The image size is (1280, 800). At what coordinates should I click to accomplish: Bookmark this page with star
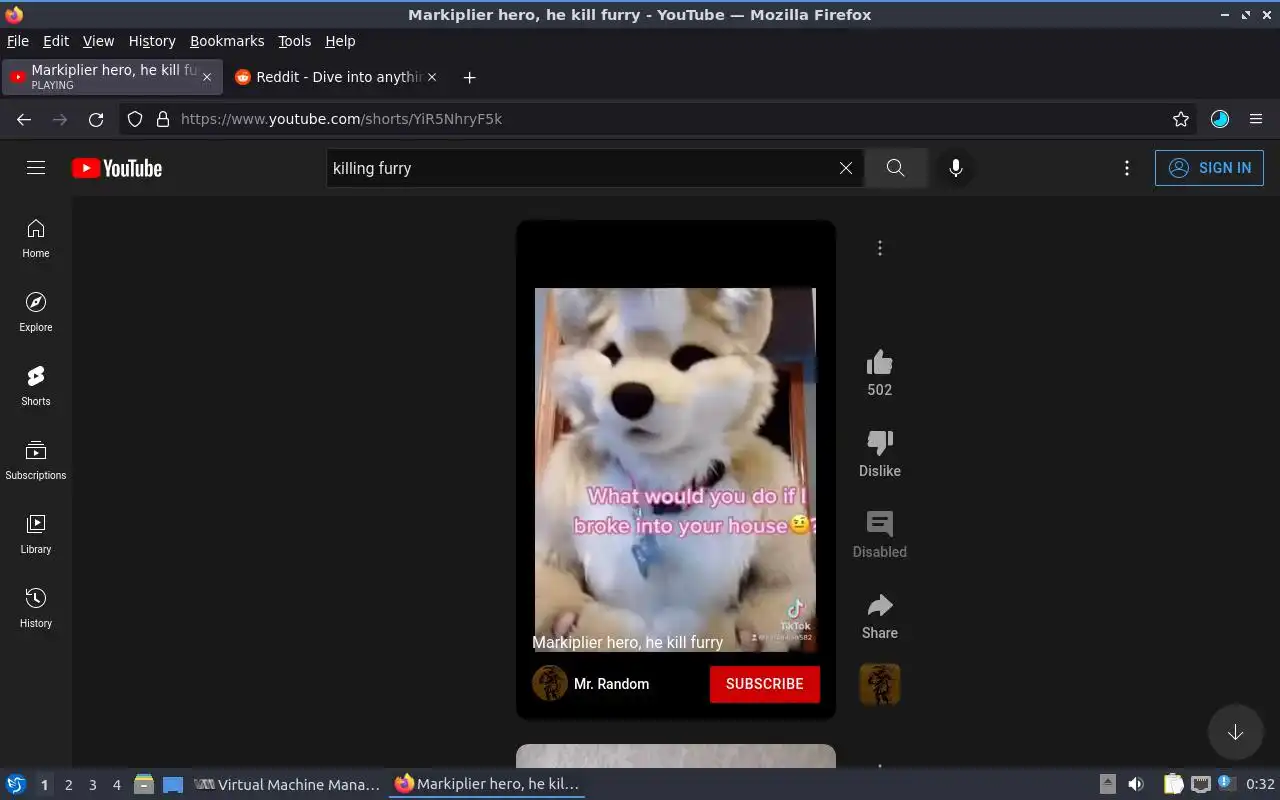(x=1181, y=119)
